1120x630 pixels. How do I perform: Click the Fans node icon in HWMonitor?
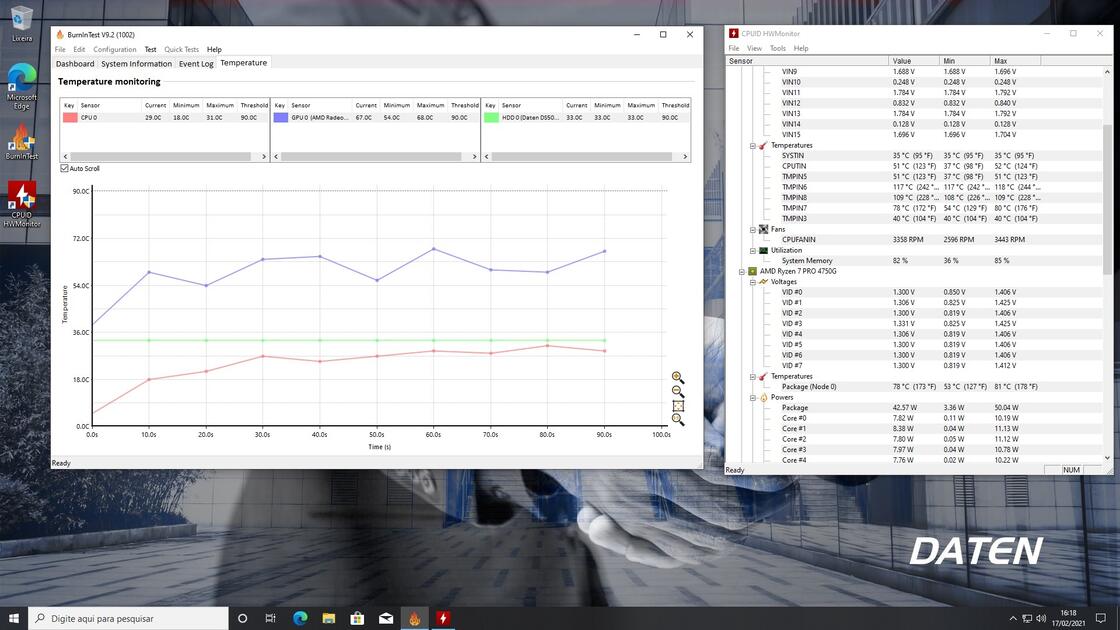[x=763, y=229]
